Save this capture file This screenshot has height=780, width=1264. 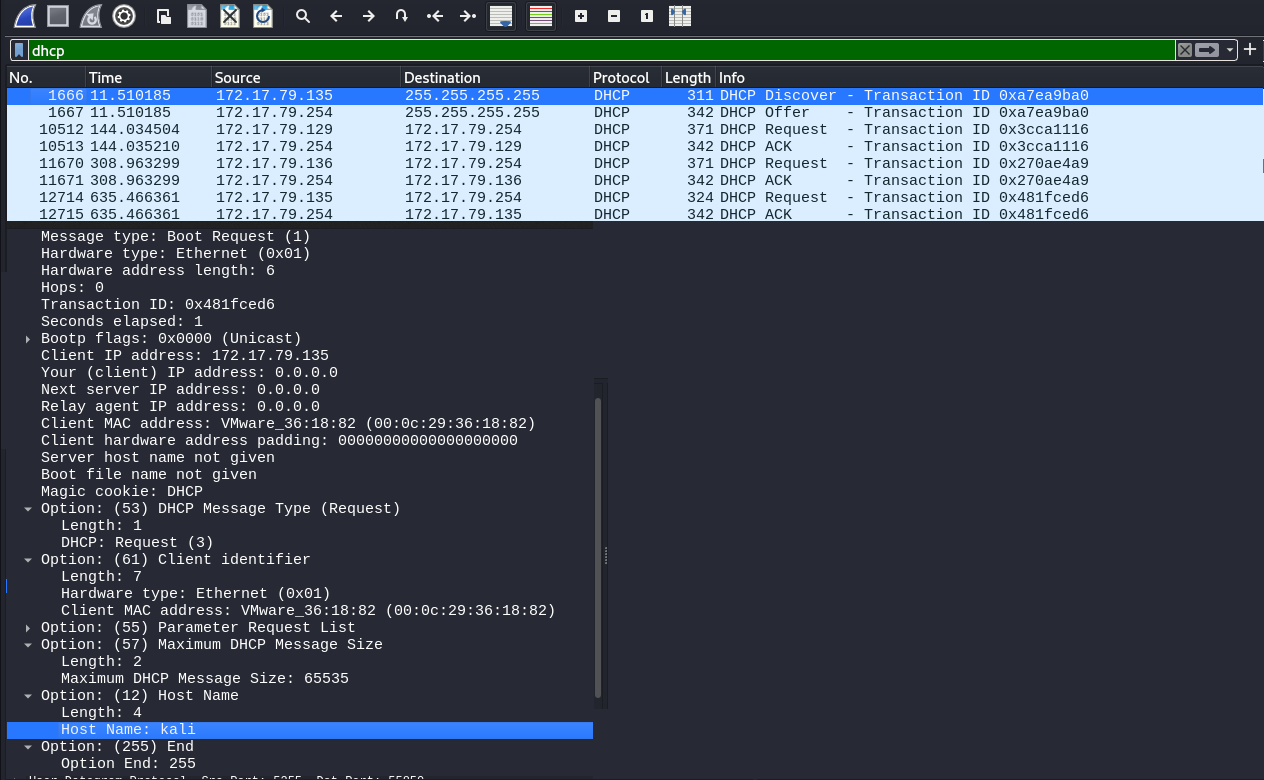pos(197,16)
